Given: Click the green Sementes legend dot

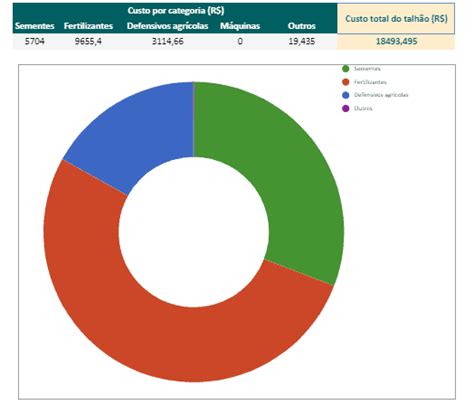Looking at the screenshot, I should [x=346, y=69].
